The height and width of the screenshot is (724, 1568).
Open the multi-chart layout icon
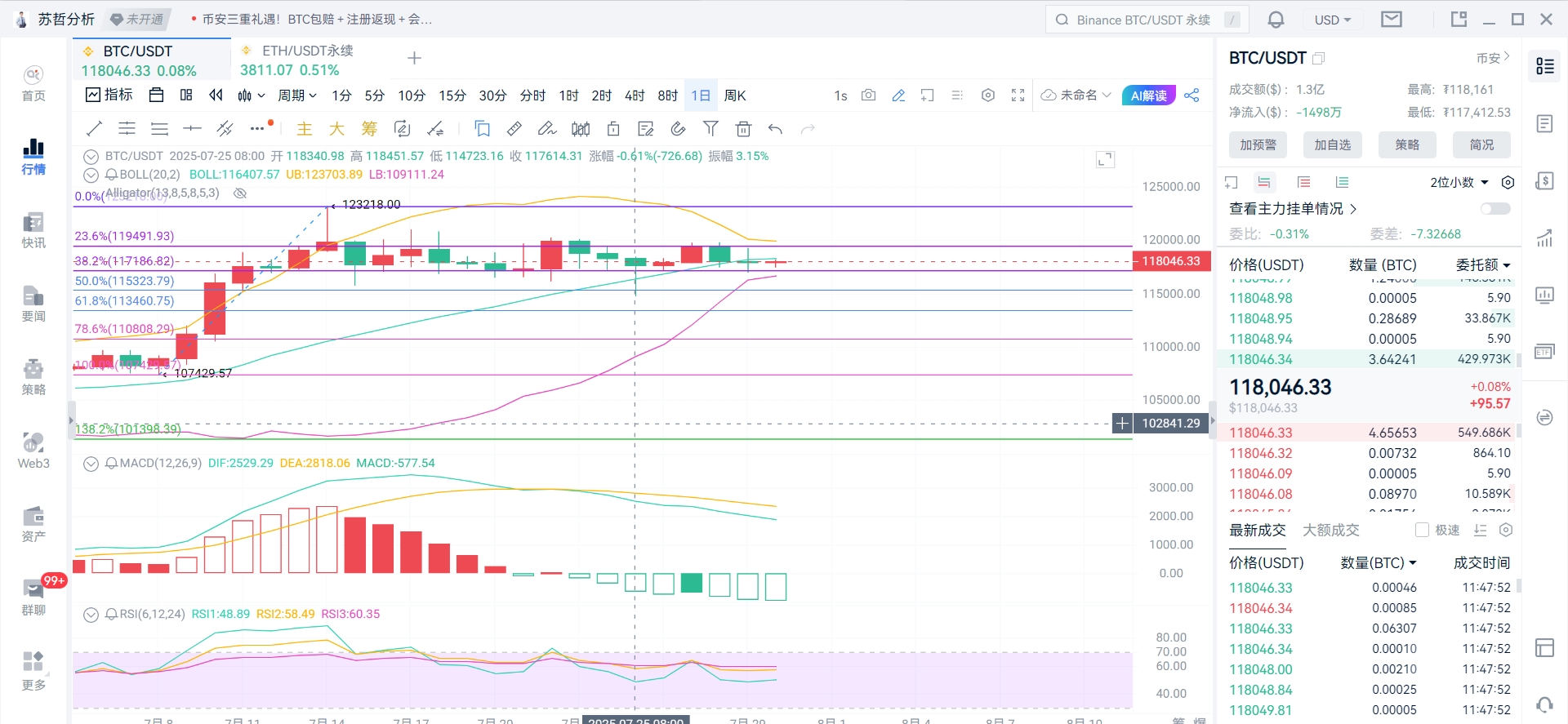(x=186, y=95)
